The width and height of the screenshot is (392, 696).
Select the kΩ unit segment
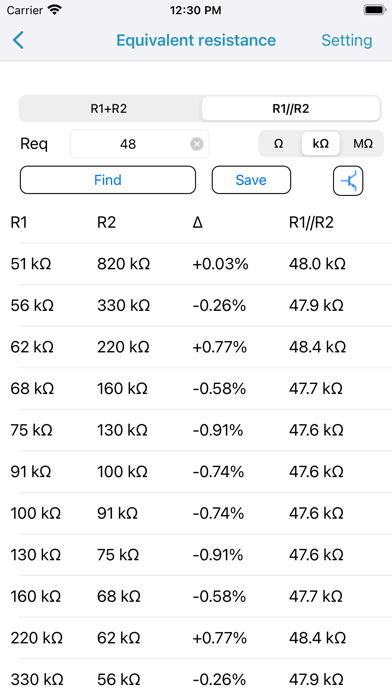[x=321, y=144]
